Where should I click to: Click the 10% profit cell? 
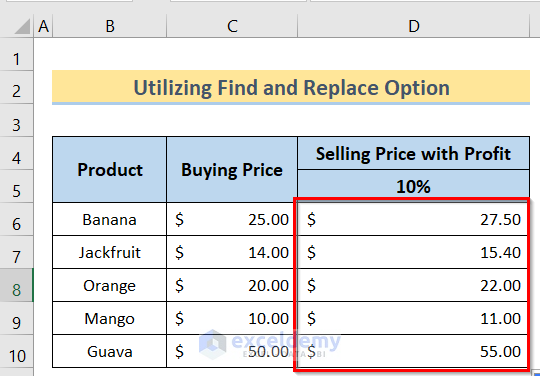coord(414,186)
